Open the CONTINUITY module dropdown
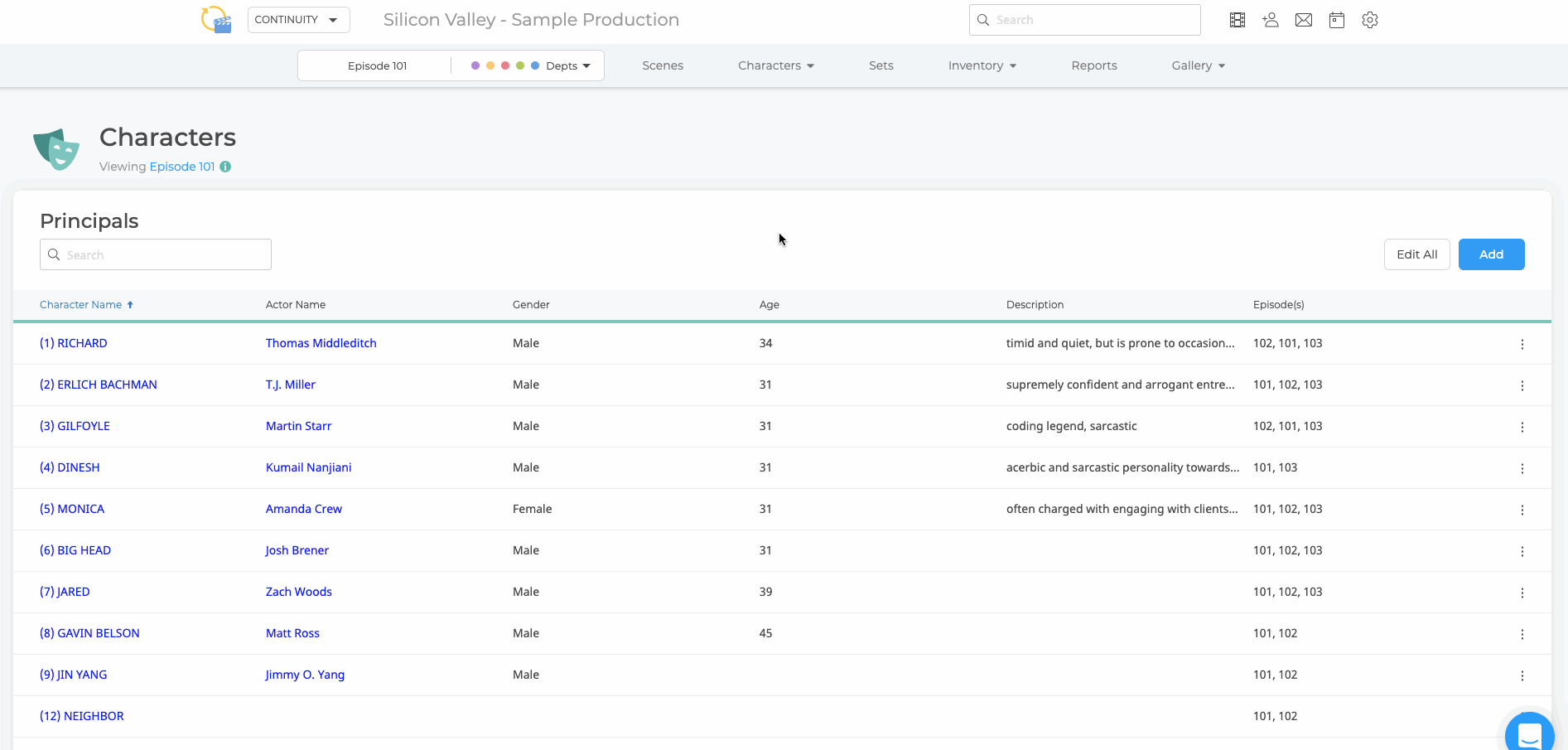1568x750 pixels. (298, 20)
